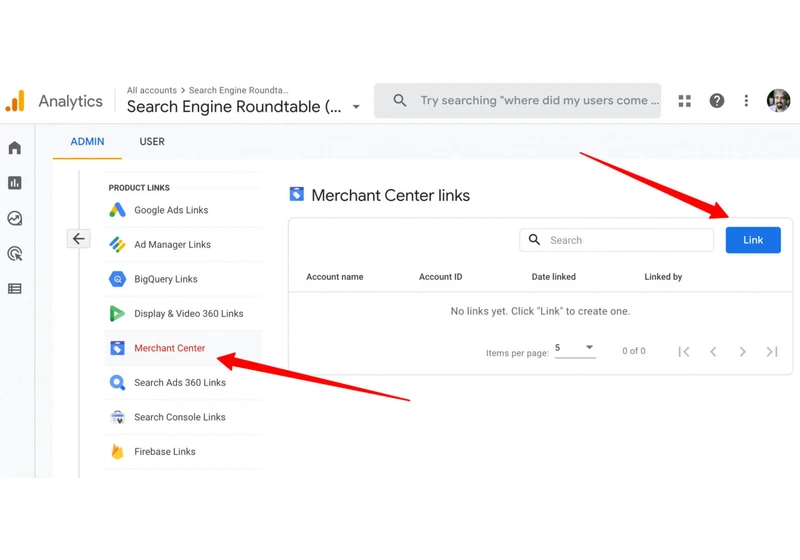Switch to the ADMIN tab
The height and width of the screenshot is (560, 800).
87,142
